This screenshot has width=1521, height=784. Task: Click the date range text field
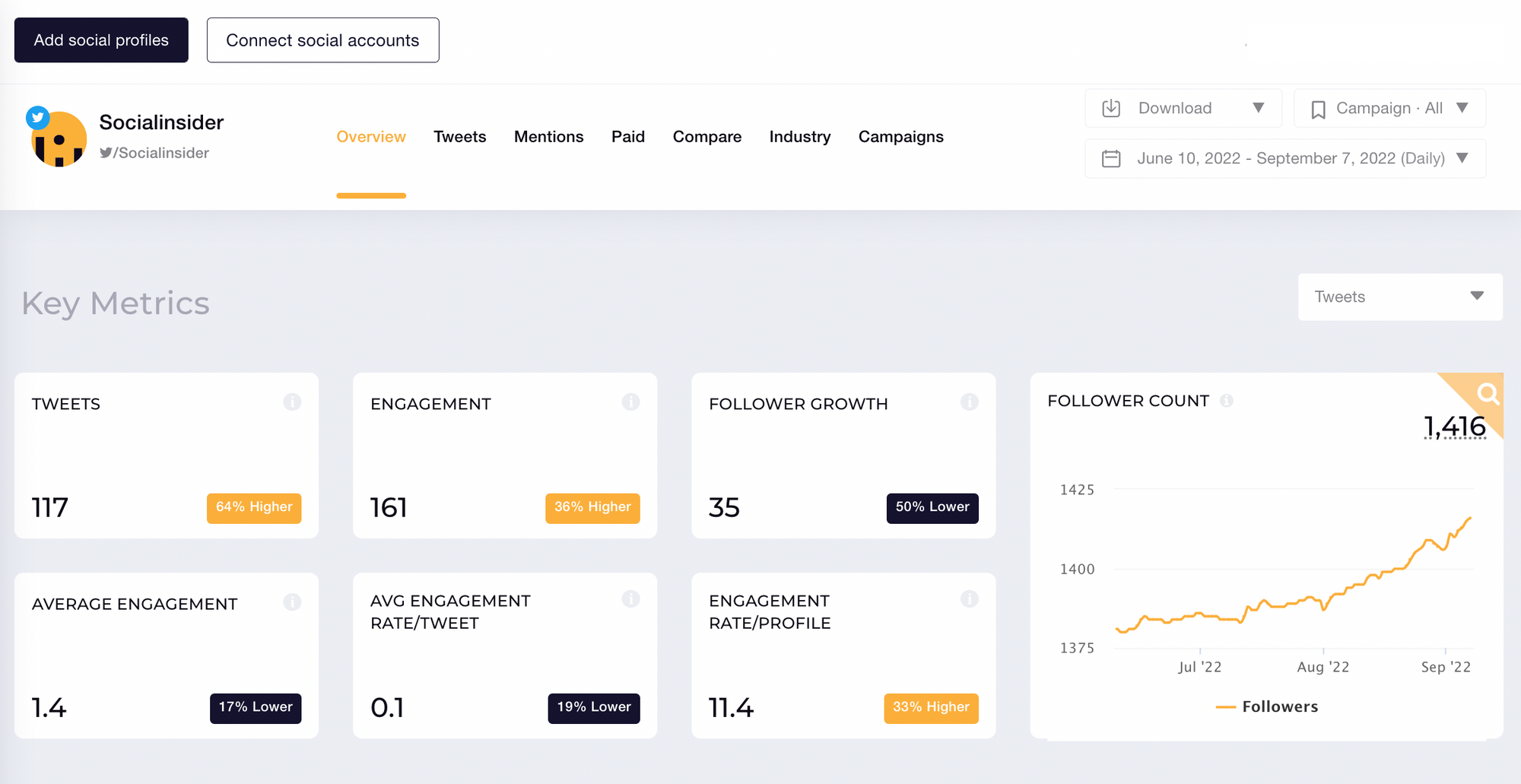1285,158
